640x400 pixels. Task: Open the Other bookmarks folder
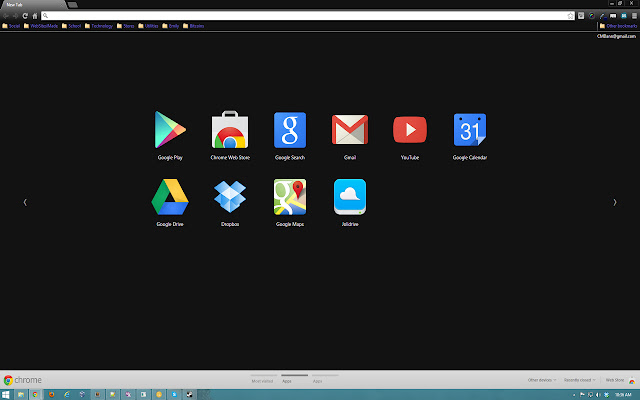pos(618,26)
